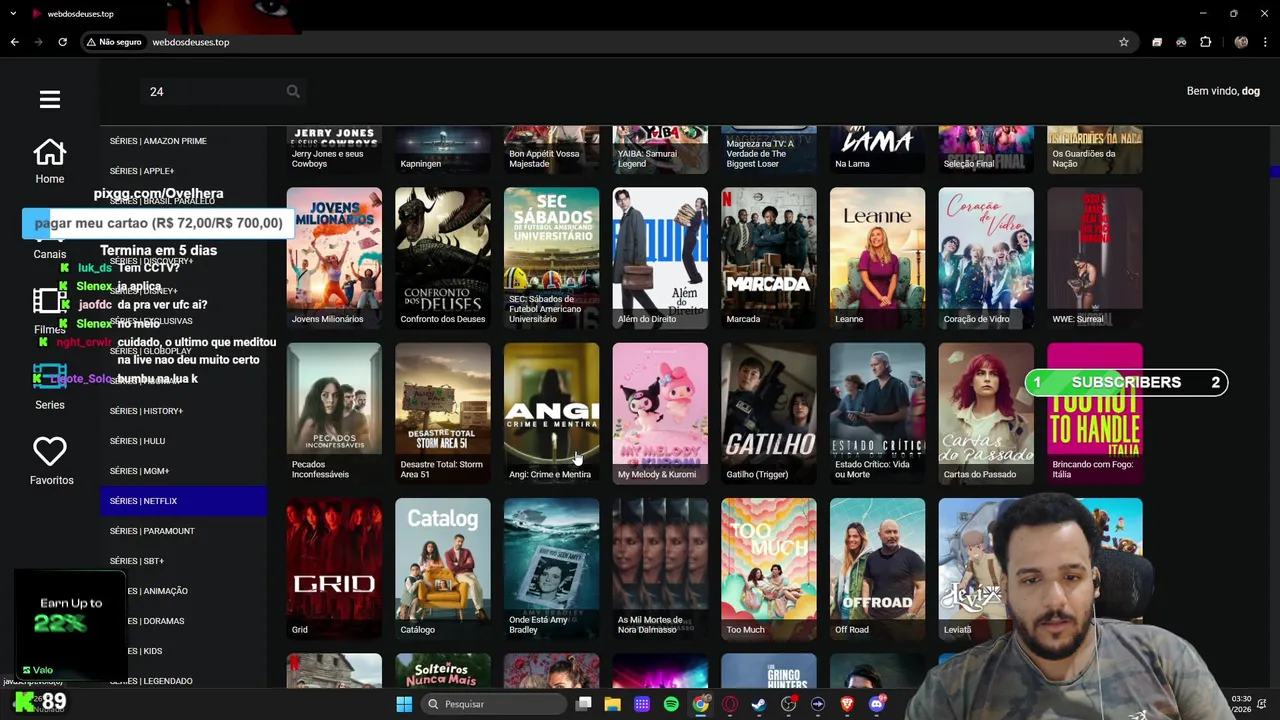The height and width of the screenshot is (720, 1280).
Task: Open the Grid series poster
Action: click(x=334, y=568)
